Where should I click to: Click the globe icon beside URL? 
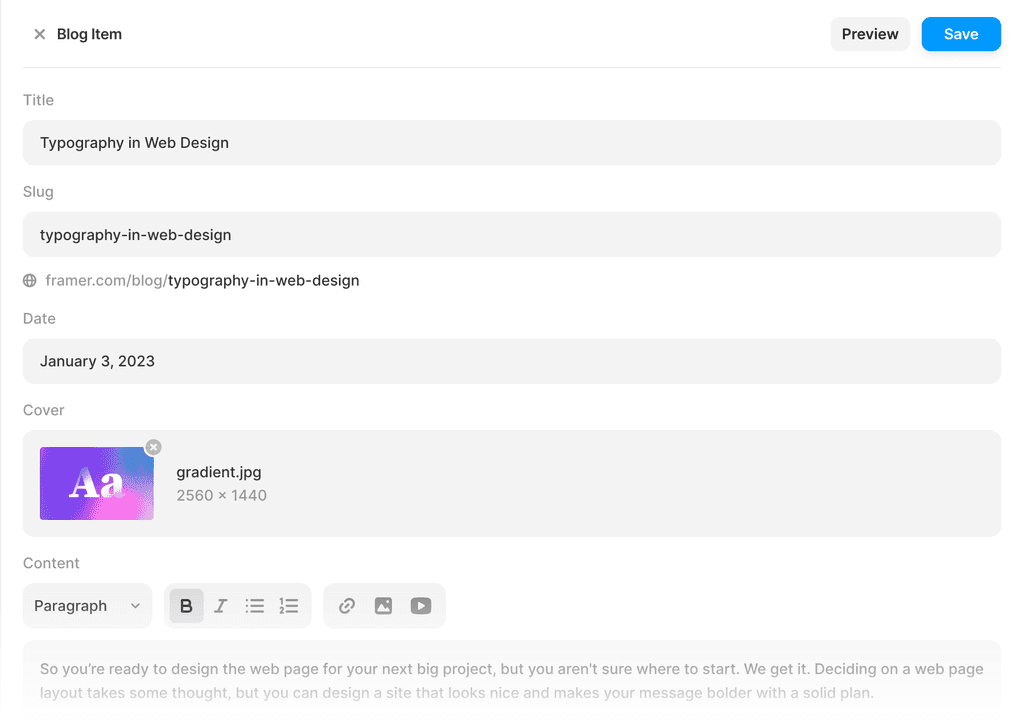pos(30,281)
